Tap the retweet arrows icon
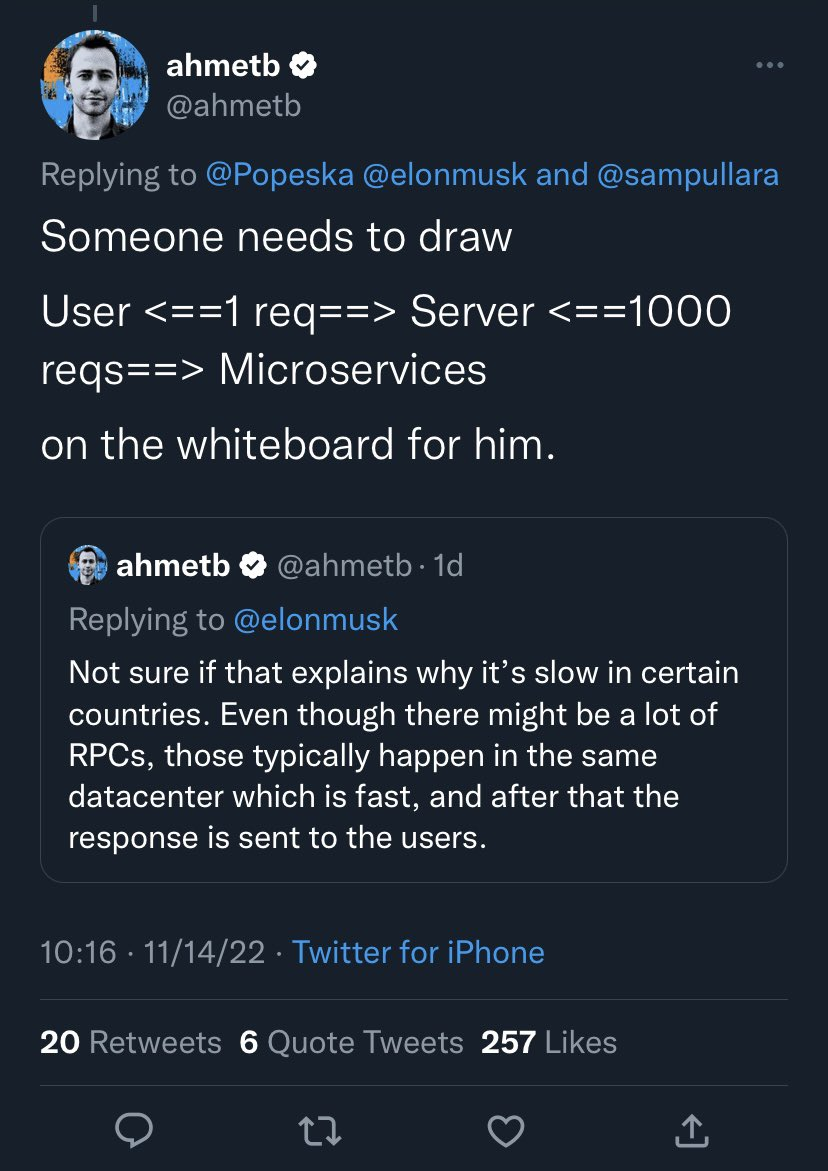 (x=320, y=1130)
